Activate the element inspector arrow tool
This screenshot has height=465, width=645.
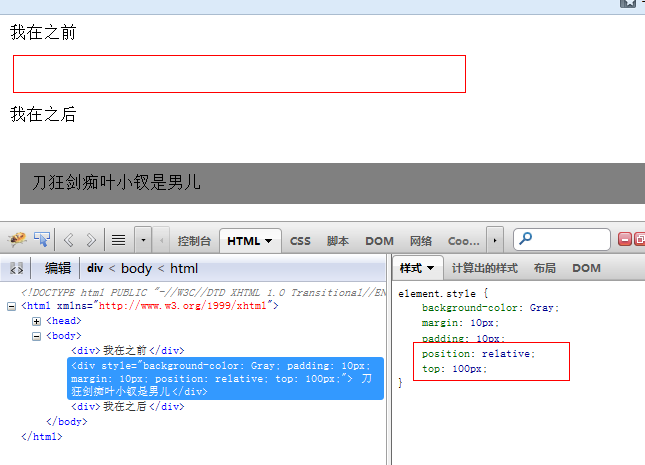pos(42,239)
